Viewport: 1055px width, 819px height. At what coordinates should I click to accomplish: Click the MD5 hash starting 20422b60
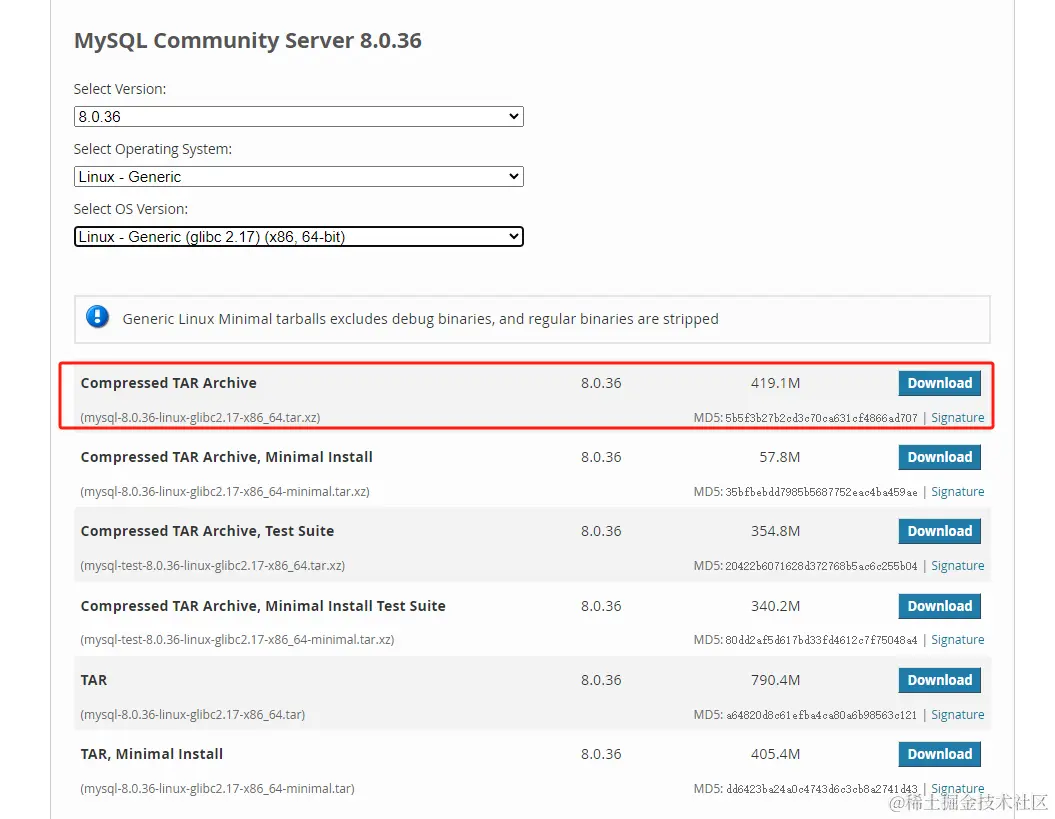point(821,566)
